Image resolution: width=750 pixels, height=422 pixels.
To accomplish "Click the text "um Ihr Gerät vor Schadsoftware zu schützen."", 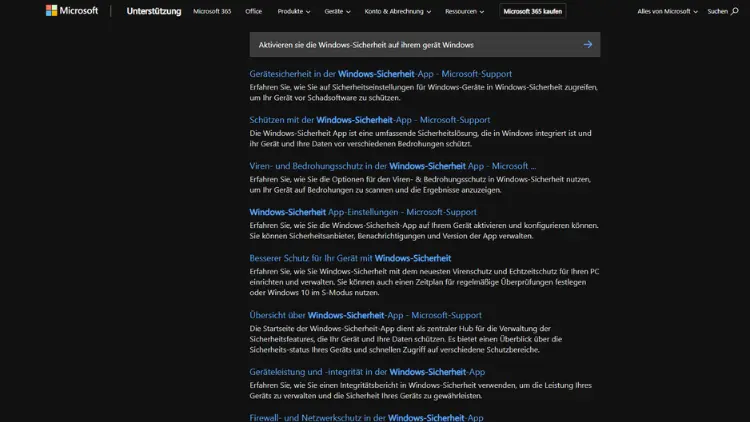I will (x=325, y=98).
